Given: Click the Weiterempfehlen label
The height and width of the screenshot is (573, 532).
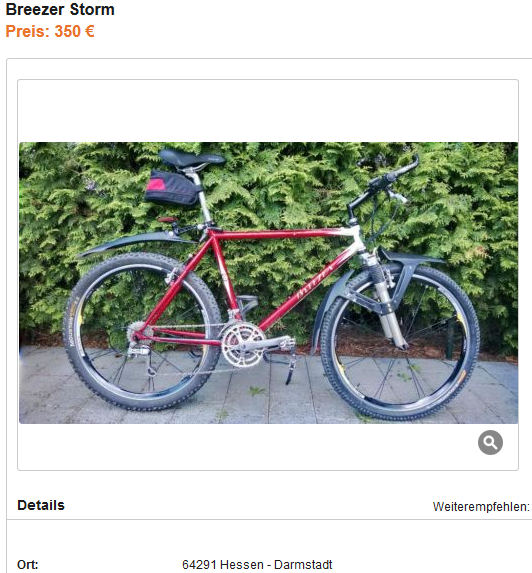Looking at the screenshot, I should pos(481,506).
